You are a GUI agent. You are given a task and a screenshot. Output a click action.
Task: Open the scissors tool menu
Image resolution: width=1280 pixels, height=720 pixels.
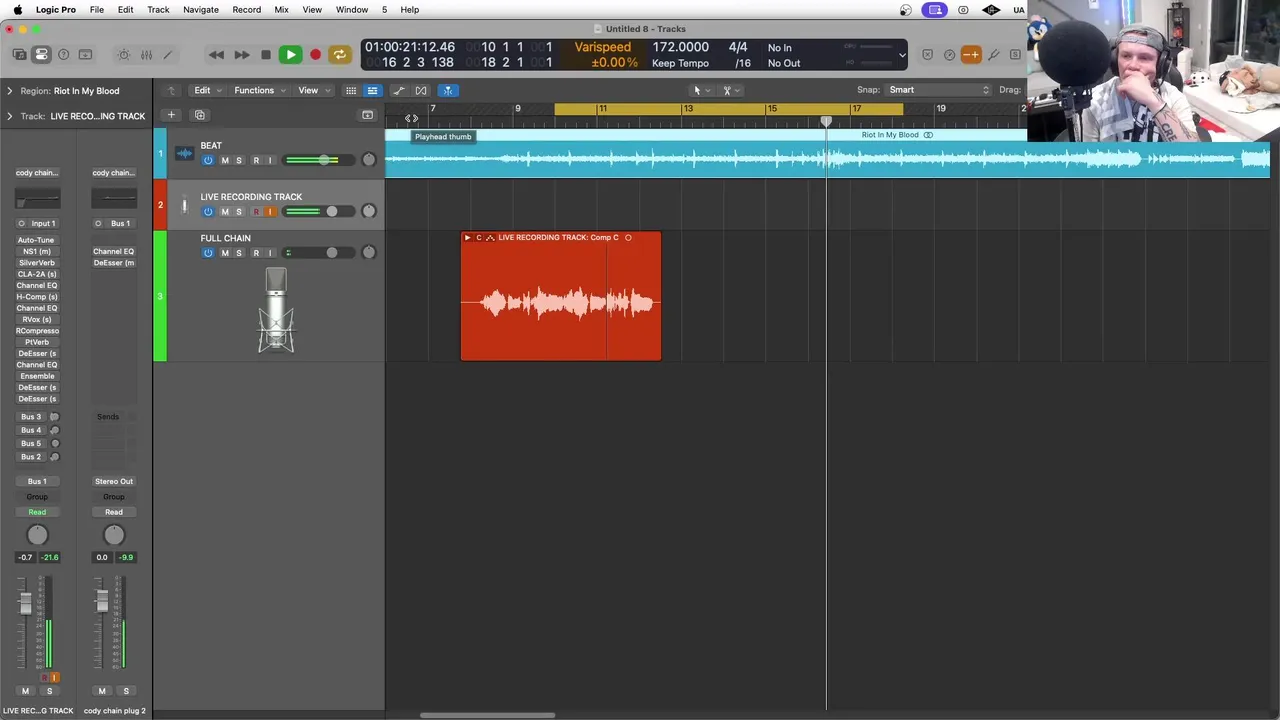point(731,90)
